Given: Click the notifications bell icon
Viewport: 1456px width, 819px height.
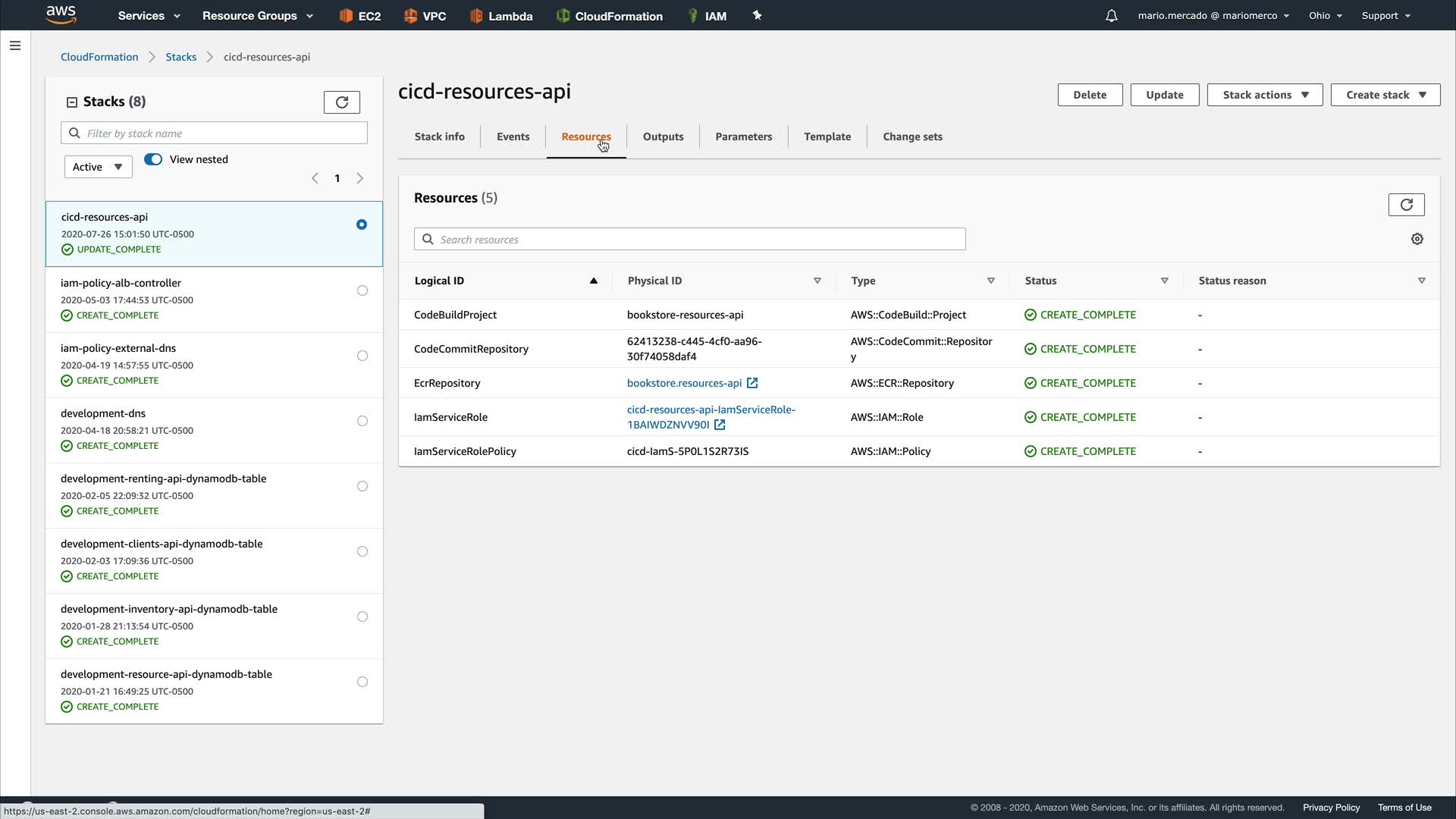Looking at the screenshot, I should (1111, 16).
